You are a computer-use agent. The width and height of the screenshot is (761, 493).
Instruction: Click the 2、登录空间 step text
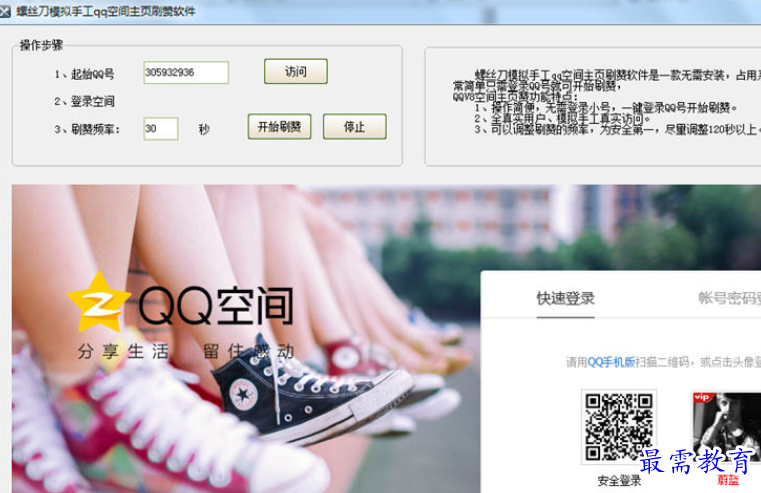coord(84,101)
